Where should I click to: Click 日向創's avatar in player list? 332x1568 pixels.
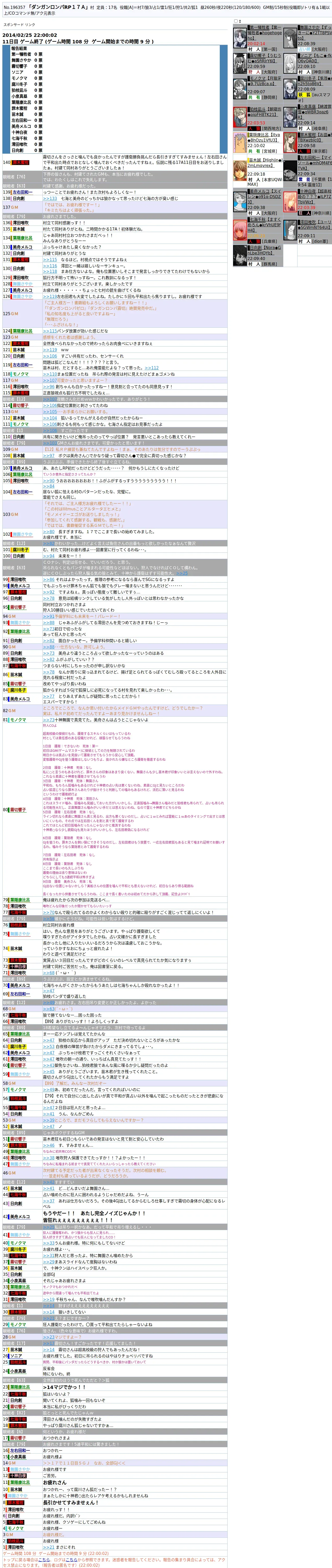pos(239,256)
